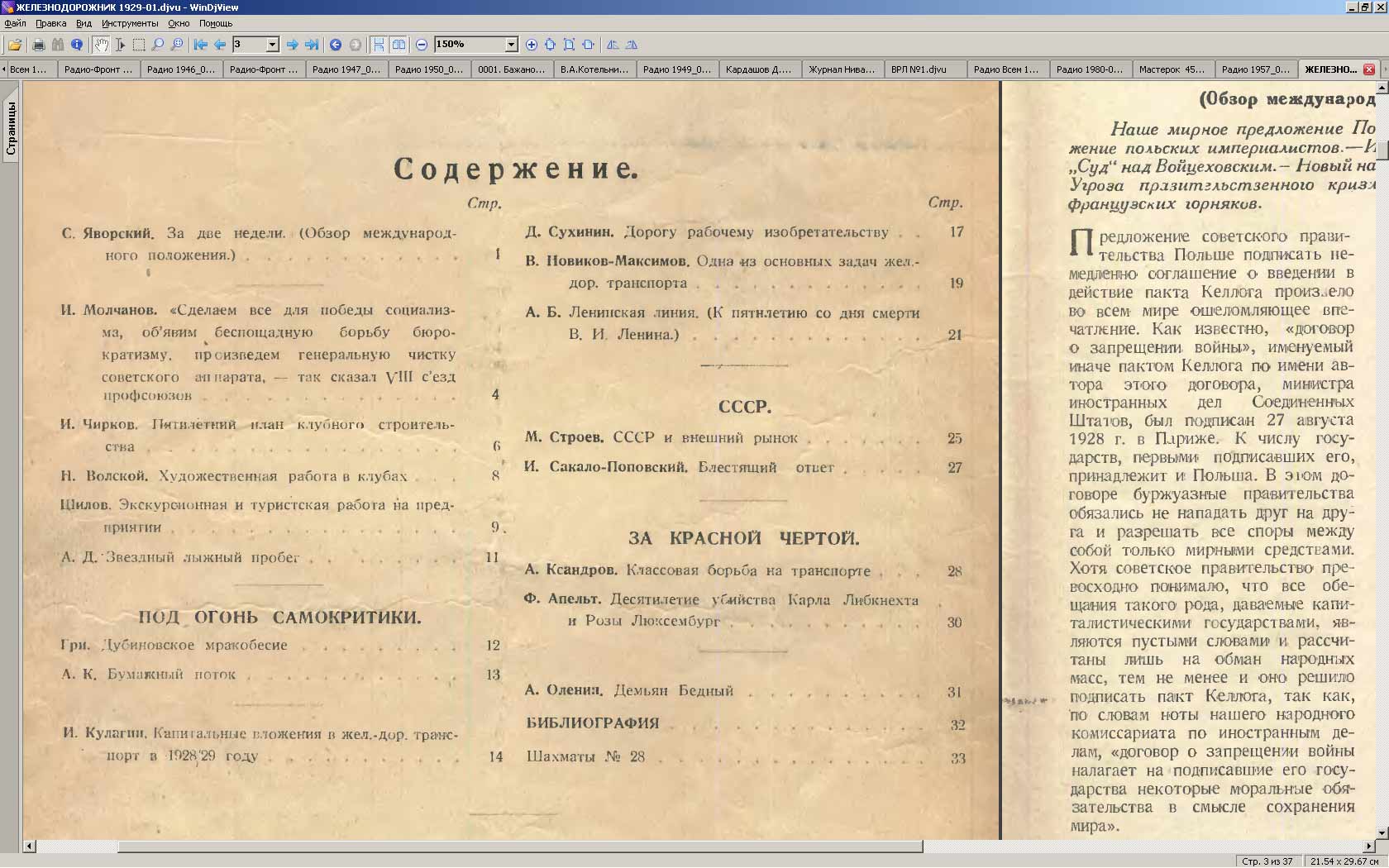Viewport: 1389px width, 868px height.
Task: Rotate the page left
Action: click(613, 45)
